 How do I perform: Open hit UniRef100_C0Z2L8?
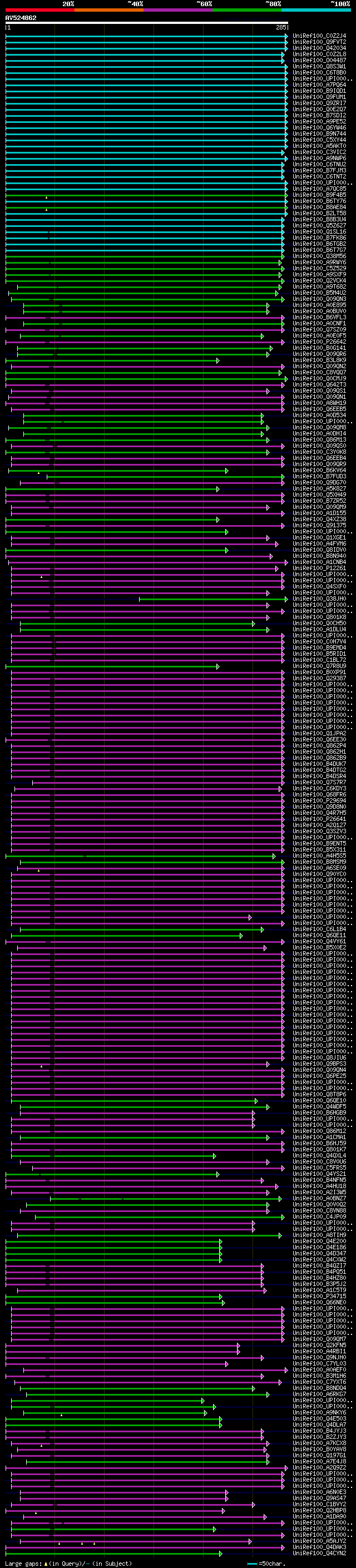click(319, 54)
